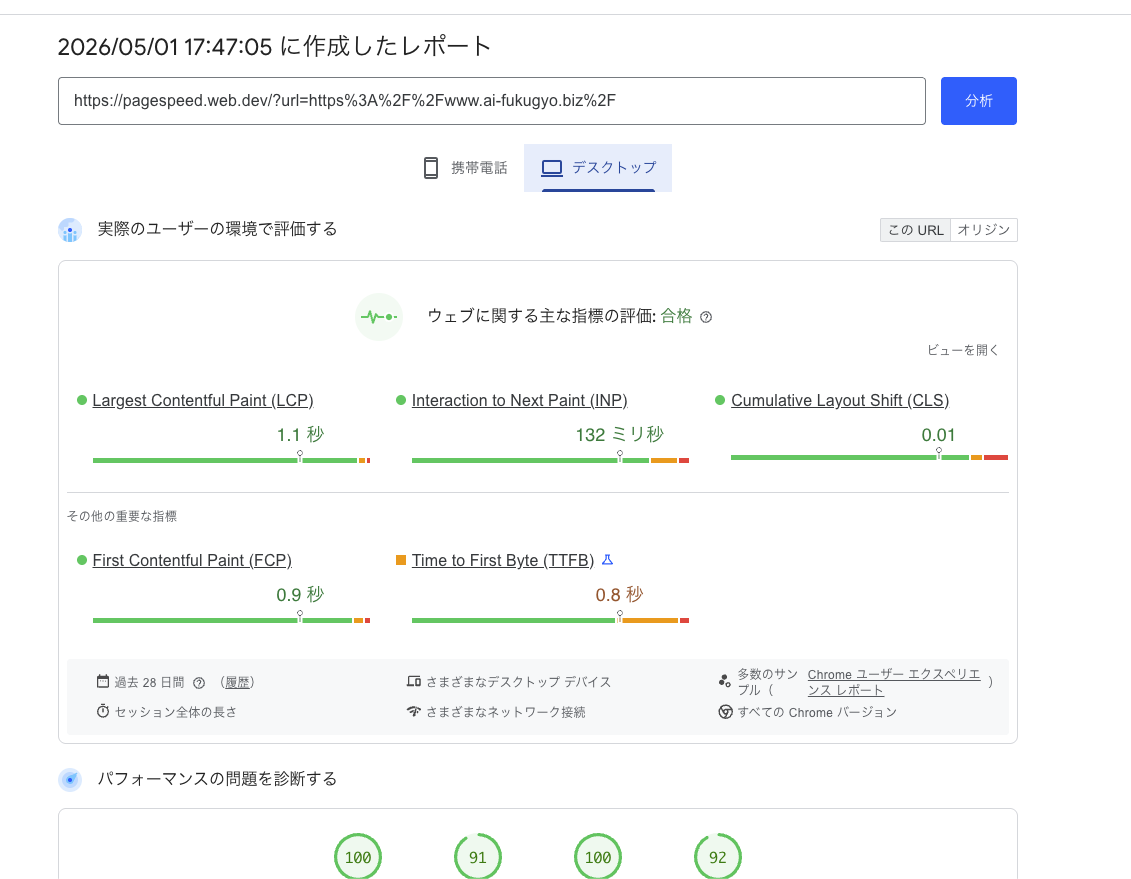
Task: Open the 履歴 history link
Action: 237,682
